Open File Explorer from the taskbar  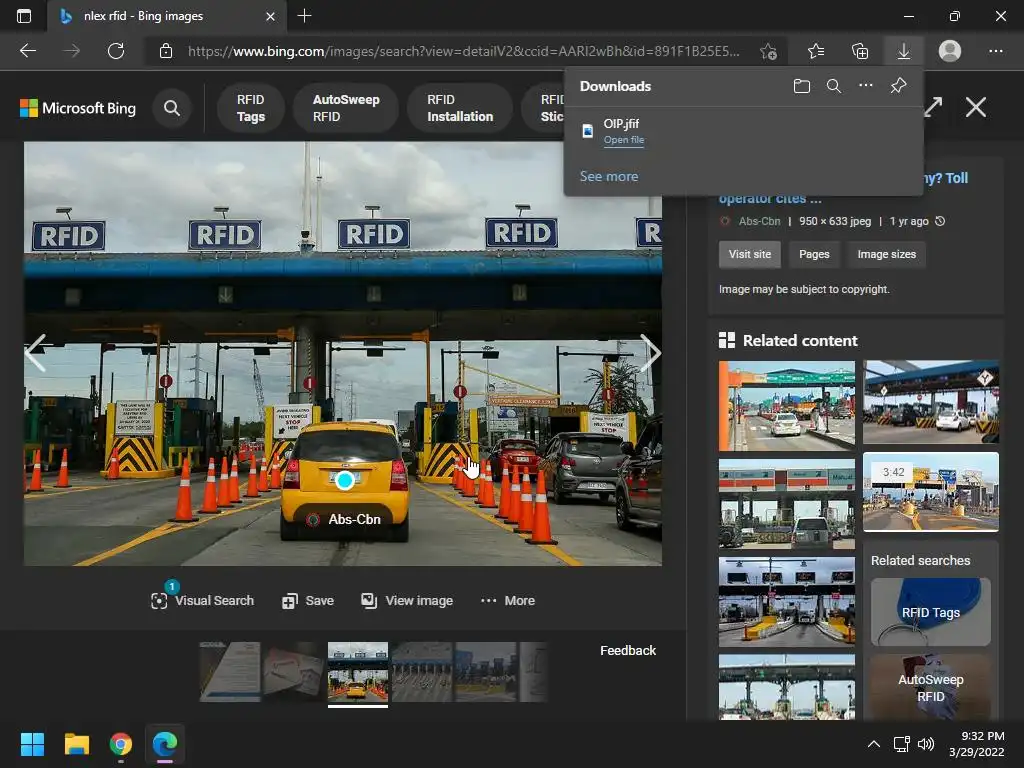click(x=77, y=744)
